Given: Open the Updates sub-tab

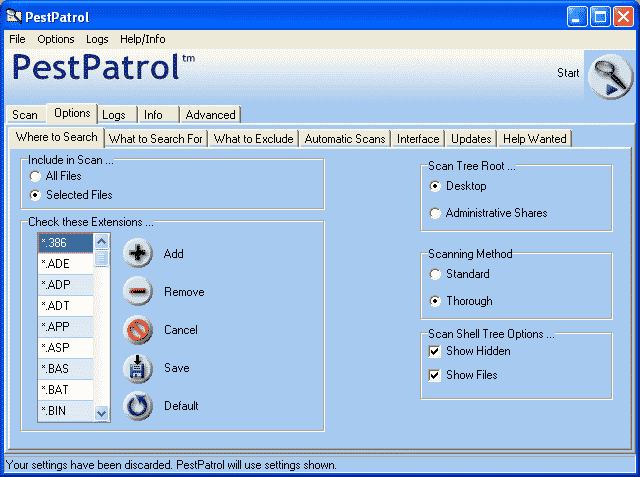Looking at the screenshot, I should pos(471,139).
